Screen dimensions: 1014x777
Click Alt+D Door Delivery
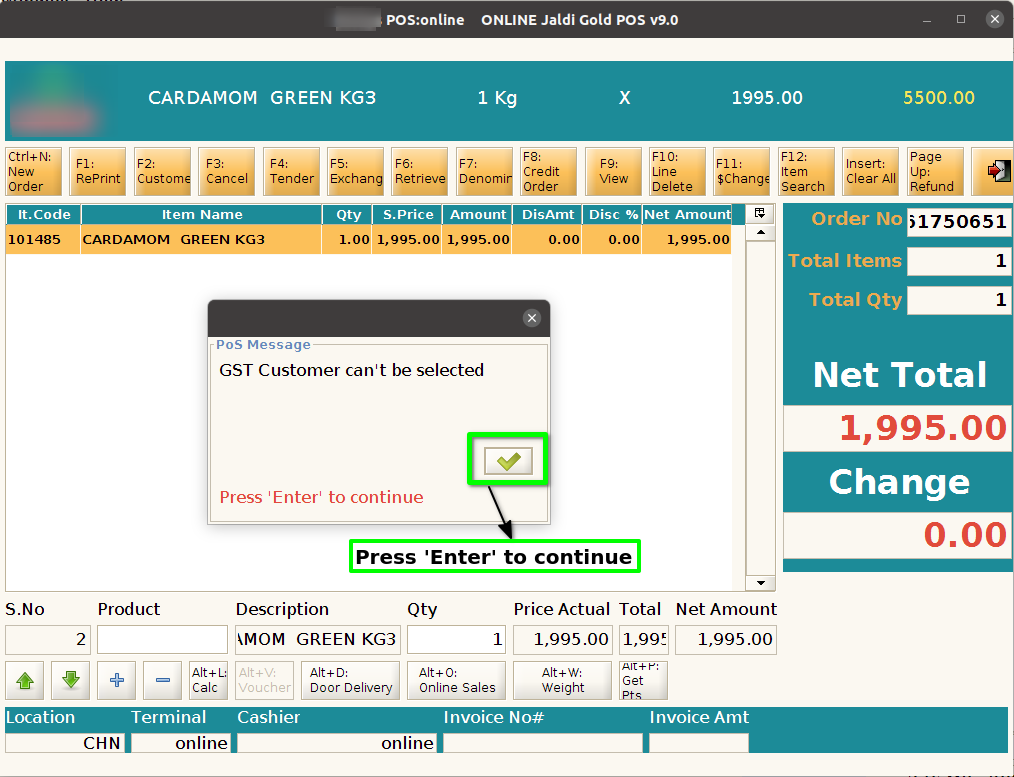pyautogui.click(x=351, y=680)
